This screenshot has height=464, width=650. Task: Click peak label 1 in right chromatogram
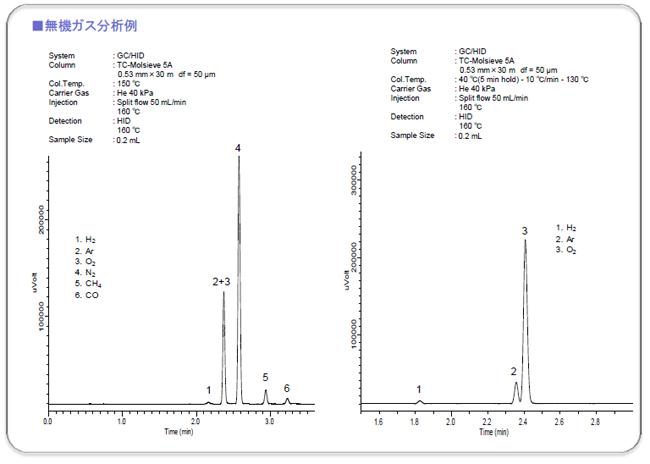419,389
